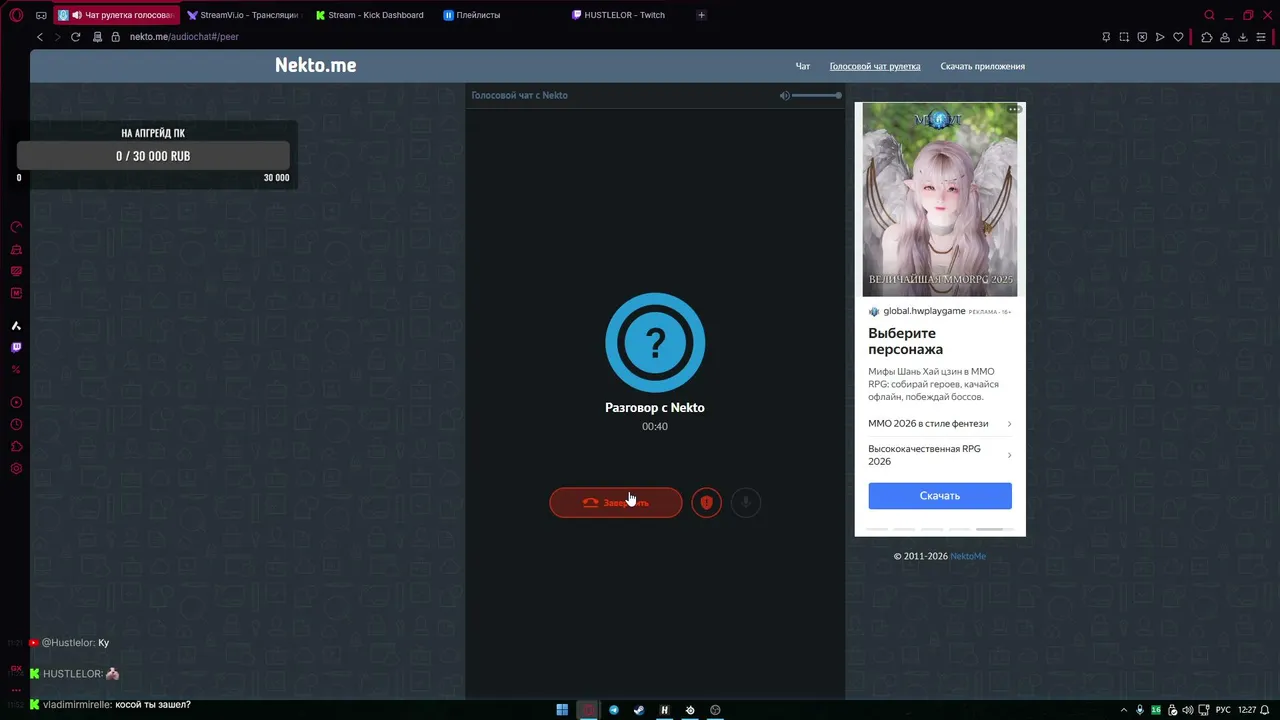The width and height of the screenshot is (1280, 720).
Task: Adjust the voice chat volume slider
Action: [816, 95]
